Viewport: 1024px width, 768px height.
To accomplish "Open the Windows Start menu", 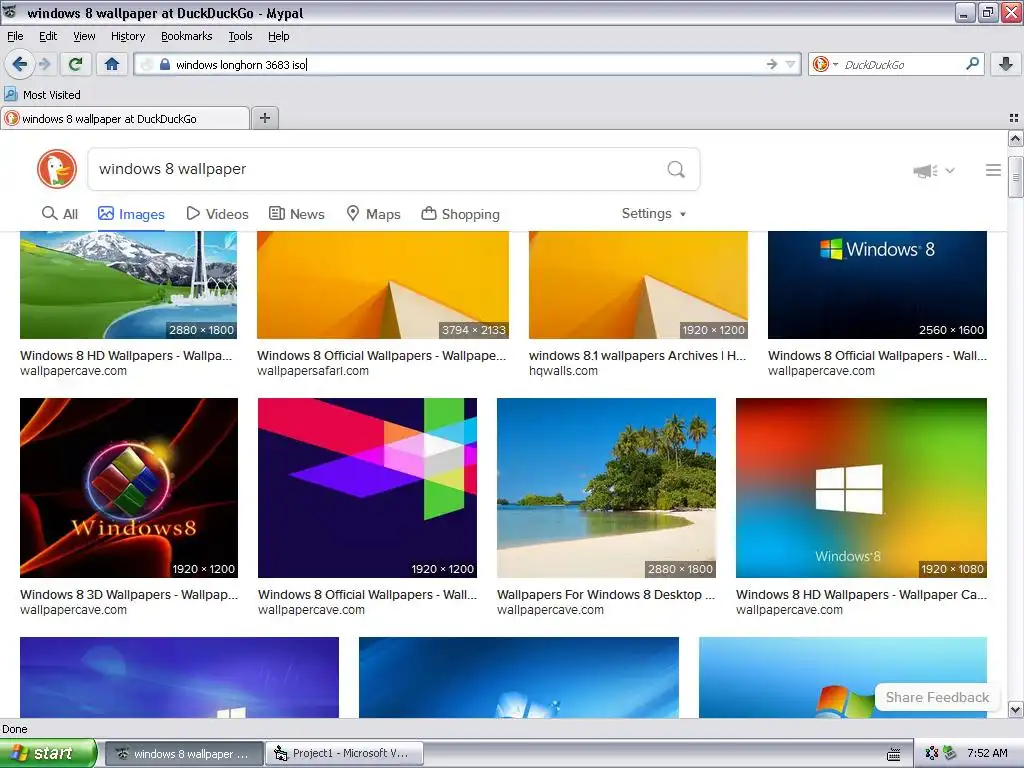I will (48, 753).
